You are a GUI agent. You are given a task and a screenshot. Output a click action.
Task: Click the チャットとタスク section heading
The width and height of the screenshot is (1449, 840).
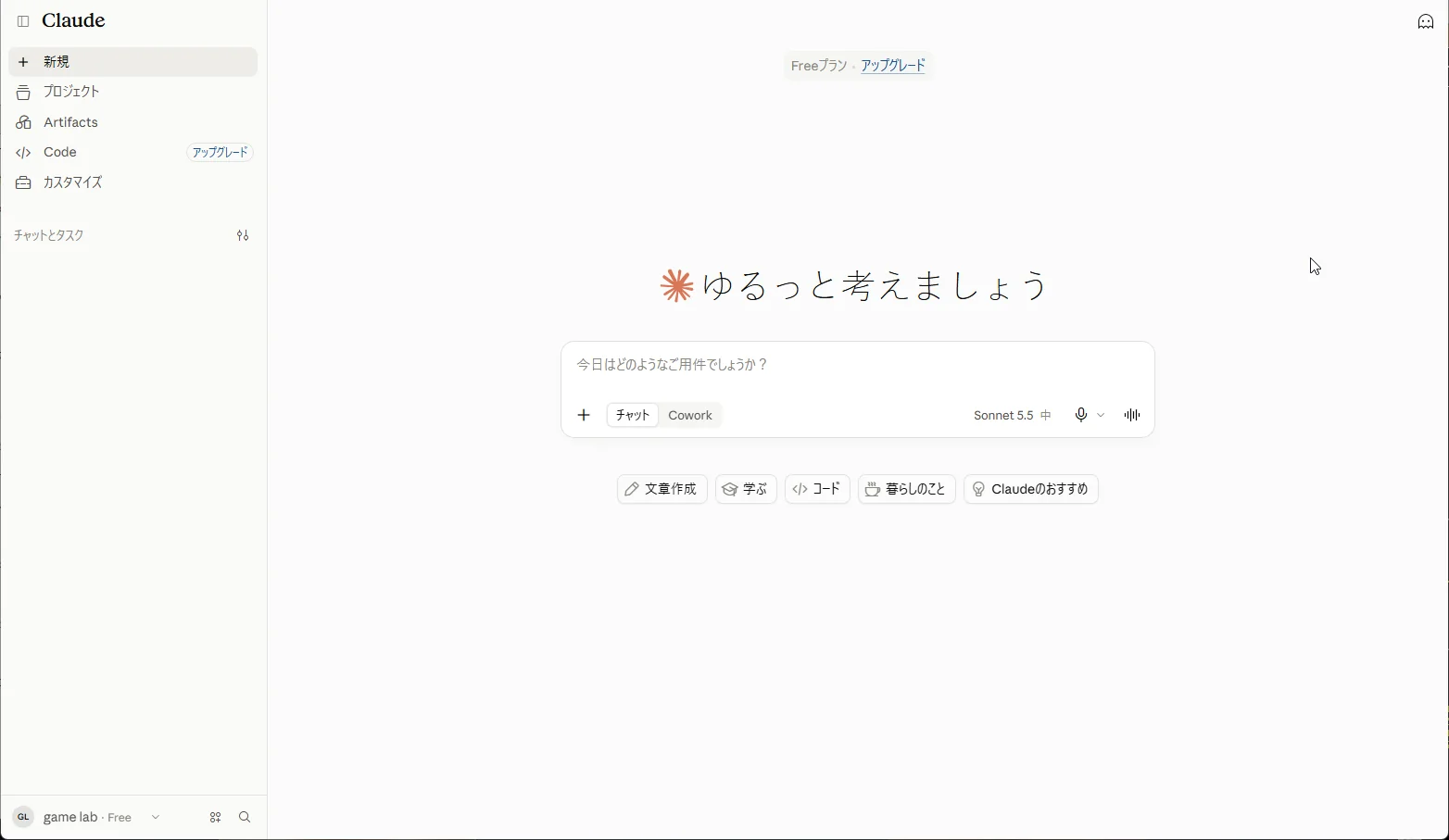point(49,235)
